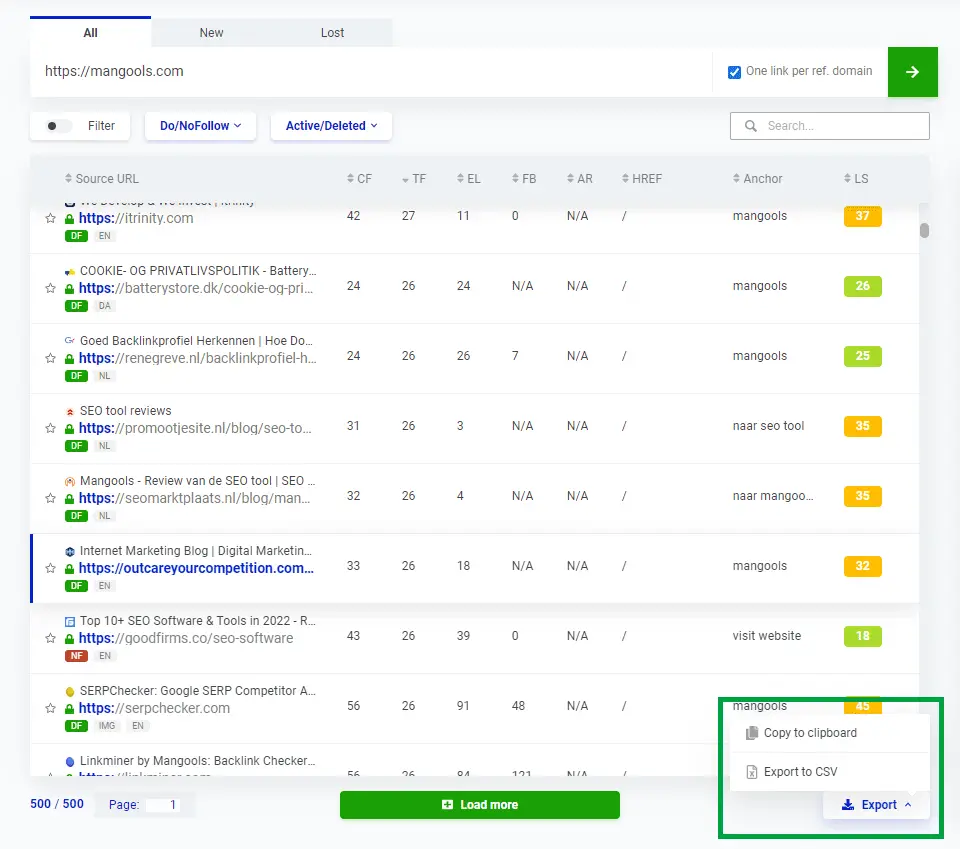Click the Export to CSV file icon

(751, 772)
